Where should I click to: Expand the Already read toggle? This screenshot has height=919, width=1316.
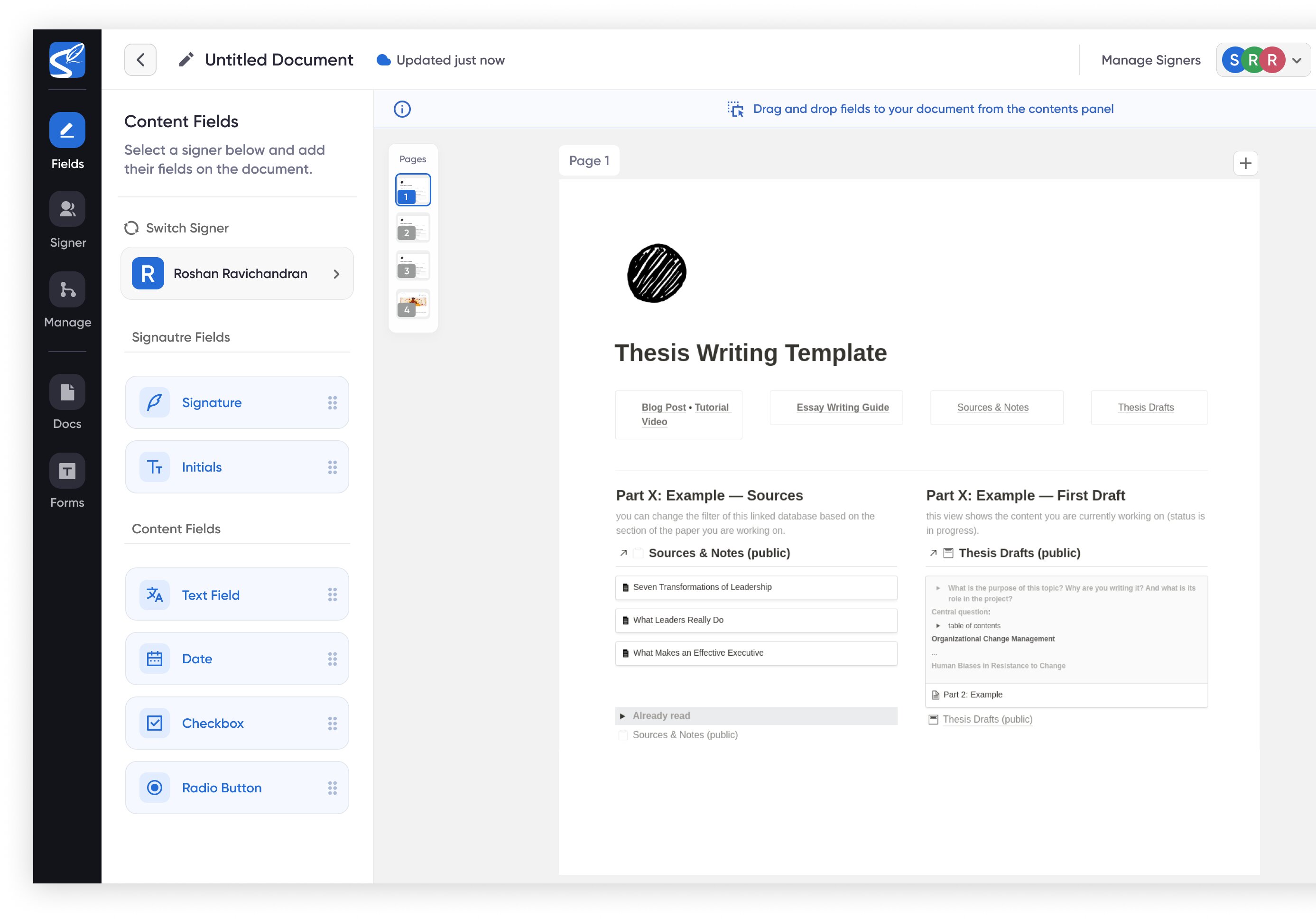pos(622,715)
